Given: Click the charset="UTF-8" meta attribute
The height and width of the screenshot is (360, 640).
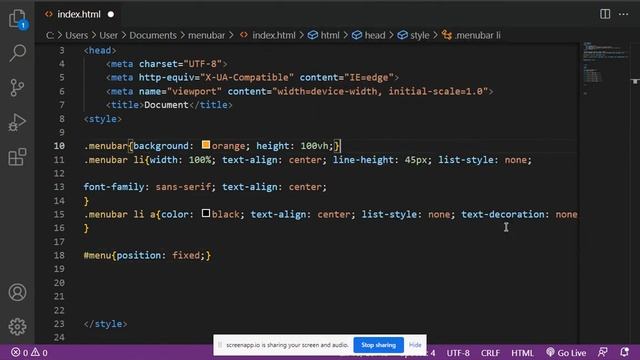Looking at the screenshot, I should click(180, 64).
